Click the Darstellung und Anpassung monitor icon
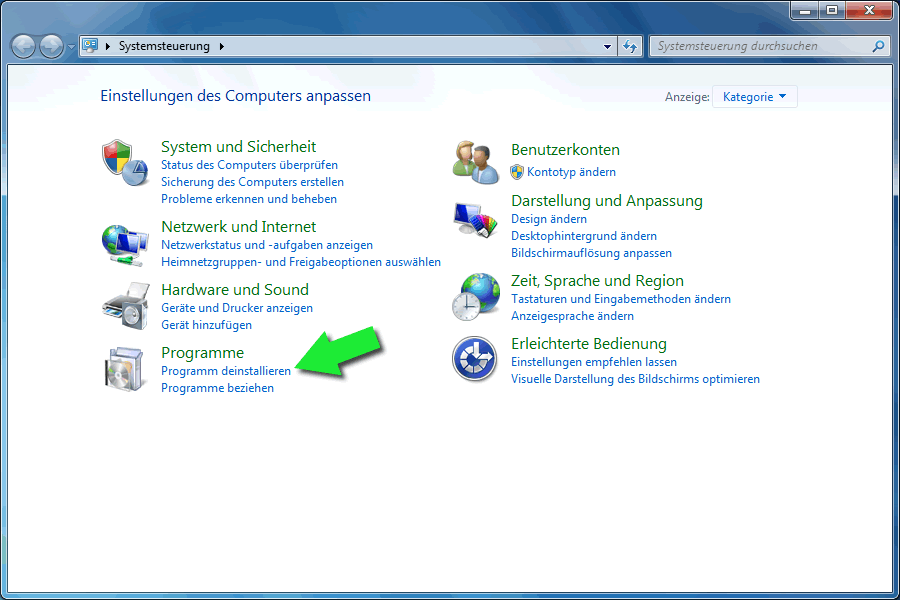This screenshot has width=900, height=600. point(475,220)
